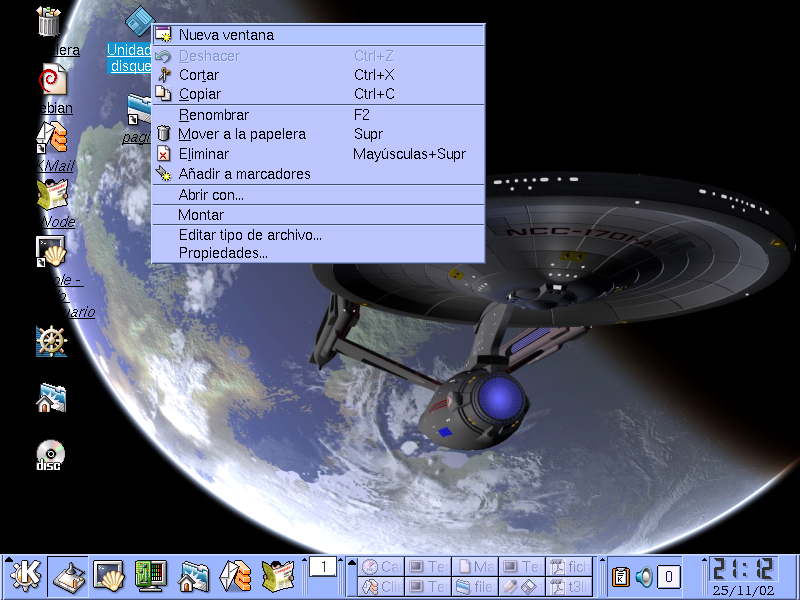Select the KMail desktop shortcut
This screenshot has height=600, width=800.
tap(52, 138)
